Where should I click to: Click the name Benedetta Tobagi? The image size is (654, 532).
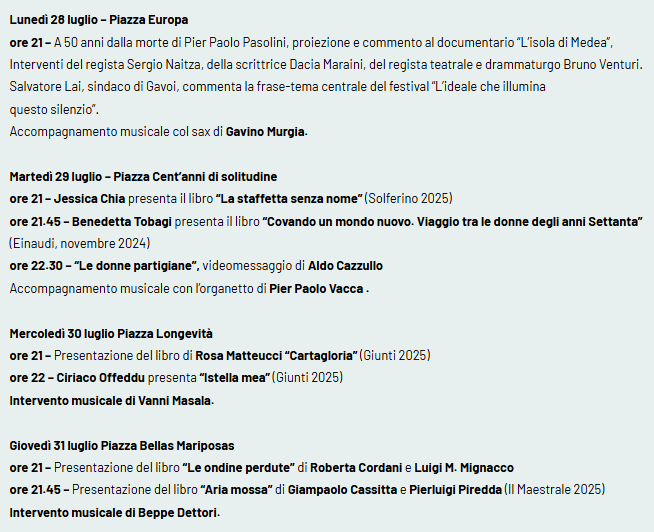[122, 222]
